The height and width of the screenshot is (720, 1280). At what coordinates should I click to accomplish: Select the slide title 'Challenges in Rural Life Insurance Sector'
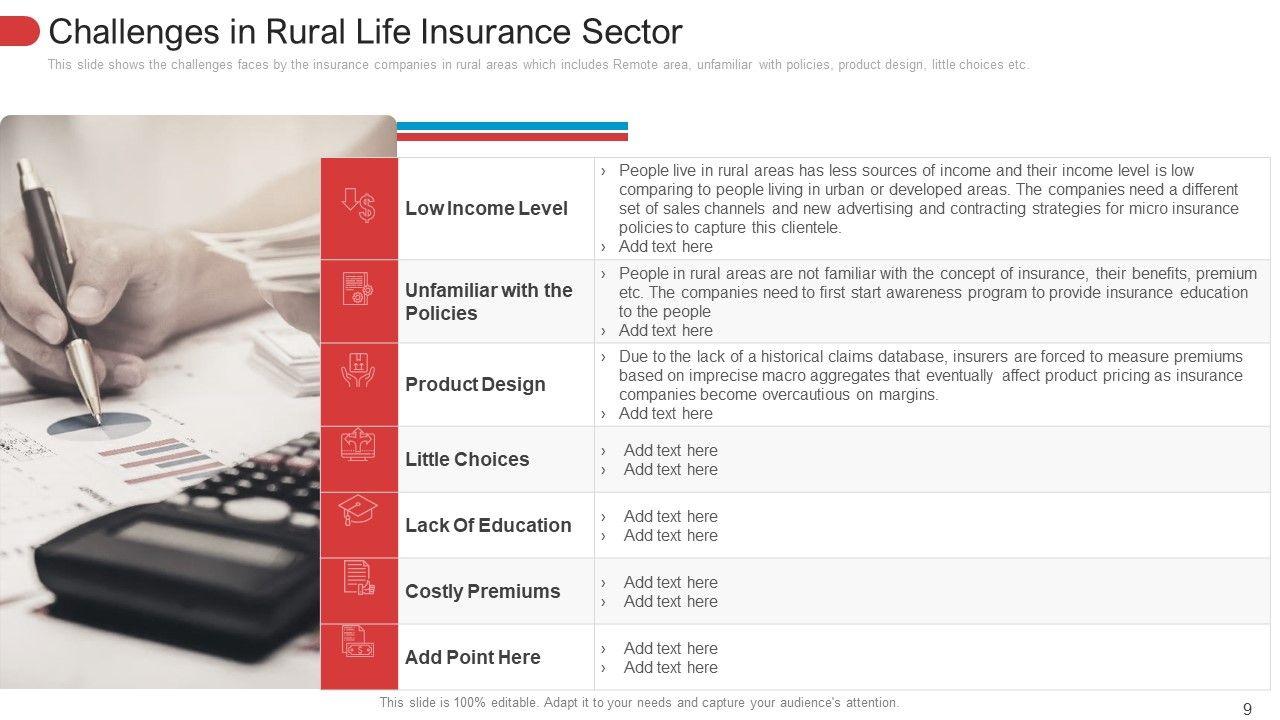pyautogui.click(x=365, y=32)
